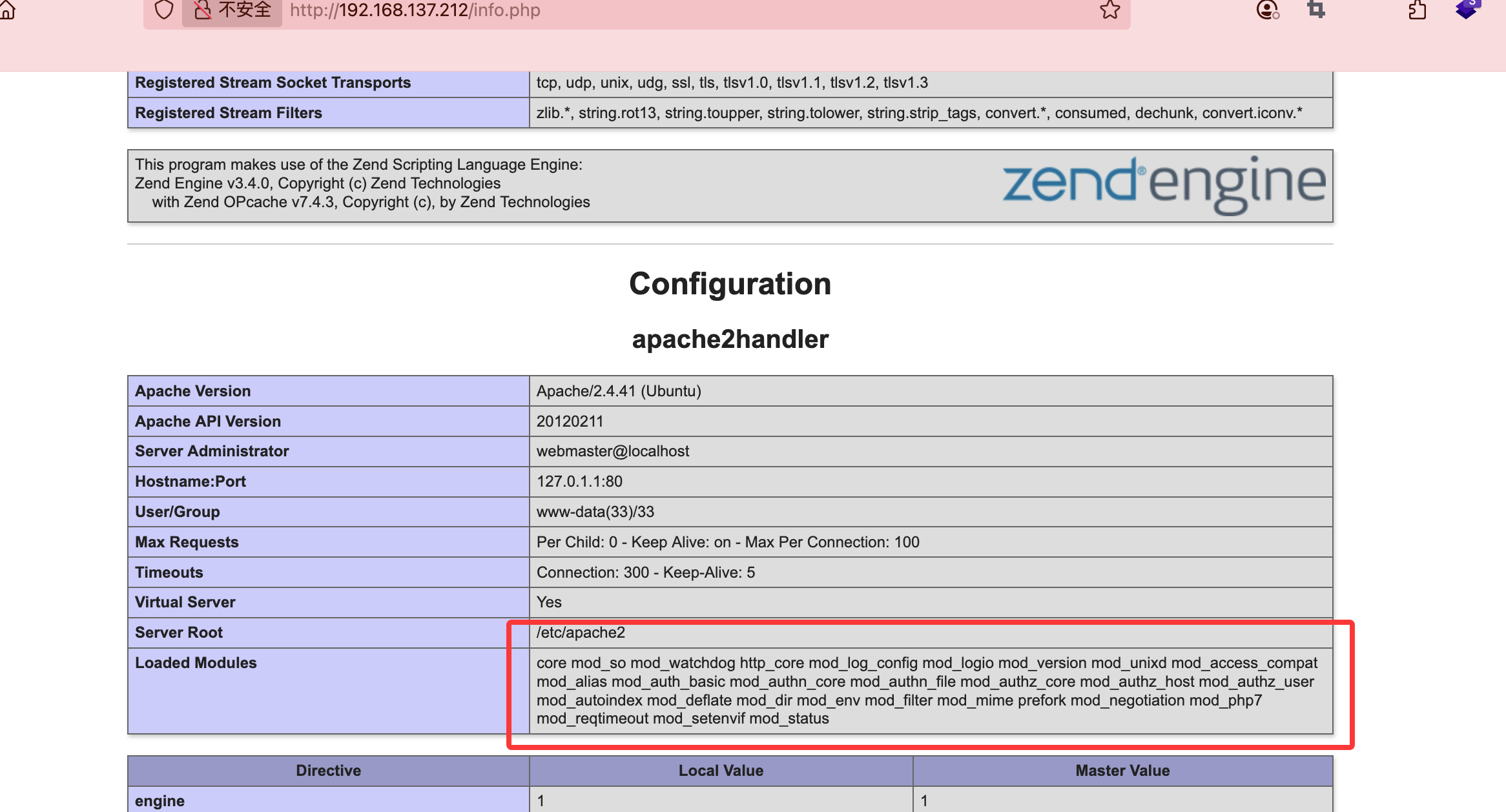Click the purple extension icon with badge

point(1468,8)
